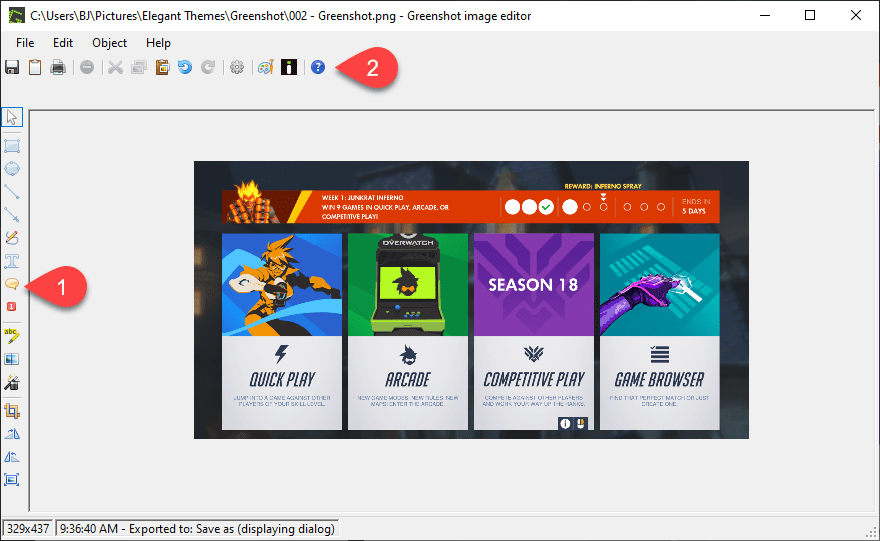
Task: Click the blue help question mark icon
Action: (318, 68)
